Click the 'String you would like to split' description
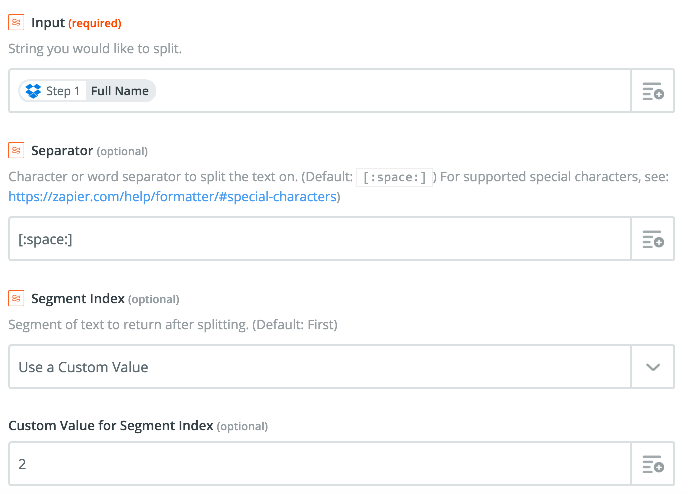 click(x=95, y=48)
